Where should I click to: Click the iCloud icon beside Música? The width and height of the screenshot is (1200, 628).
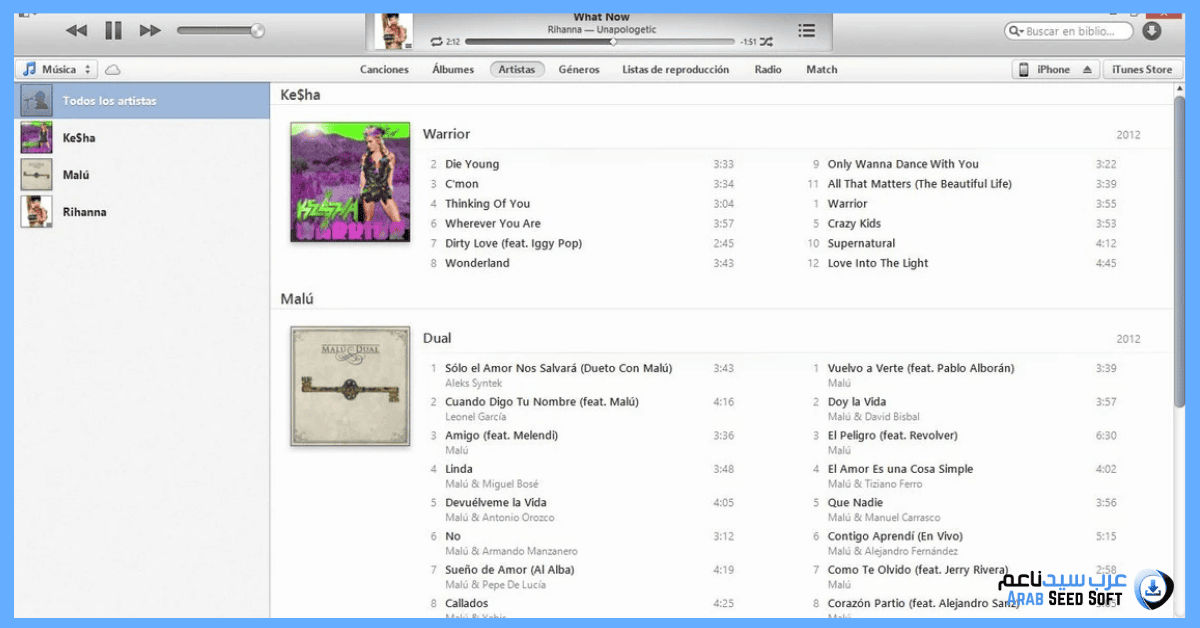tap(113, 70)
